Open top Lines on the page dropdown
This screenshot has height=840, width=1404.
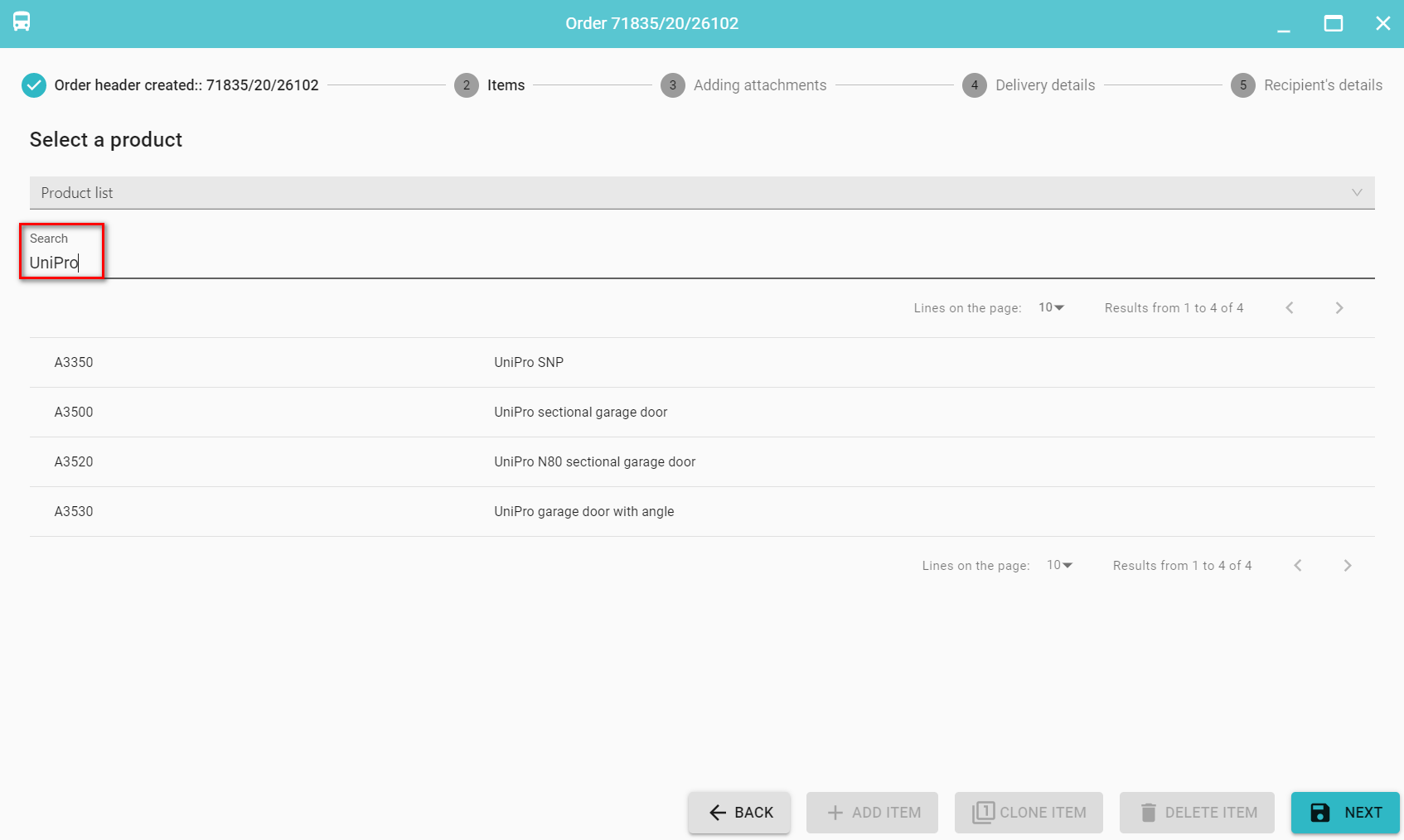click(x=1051, y=308)
